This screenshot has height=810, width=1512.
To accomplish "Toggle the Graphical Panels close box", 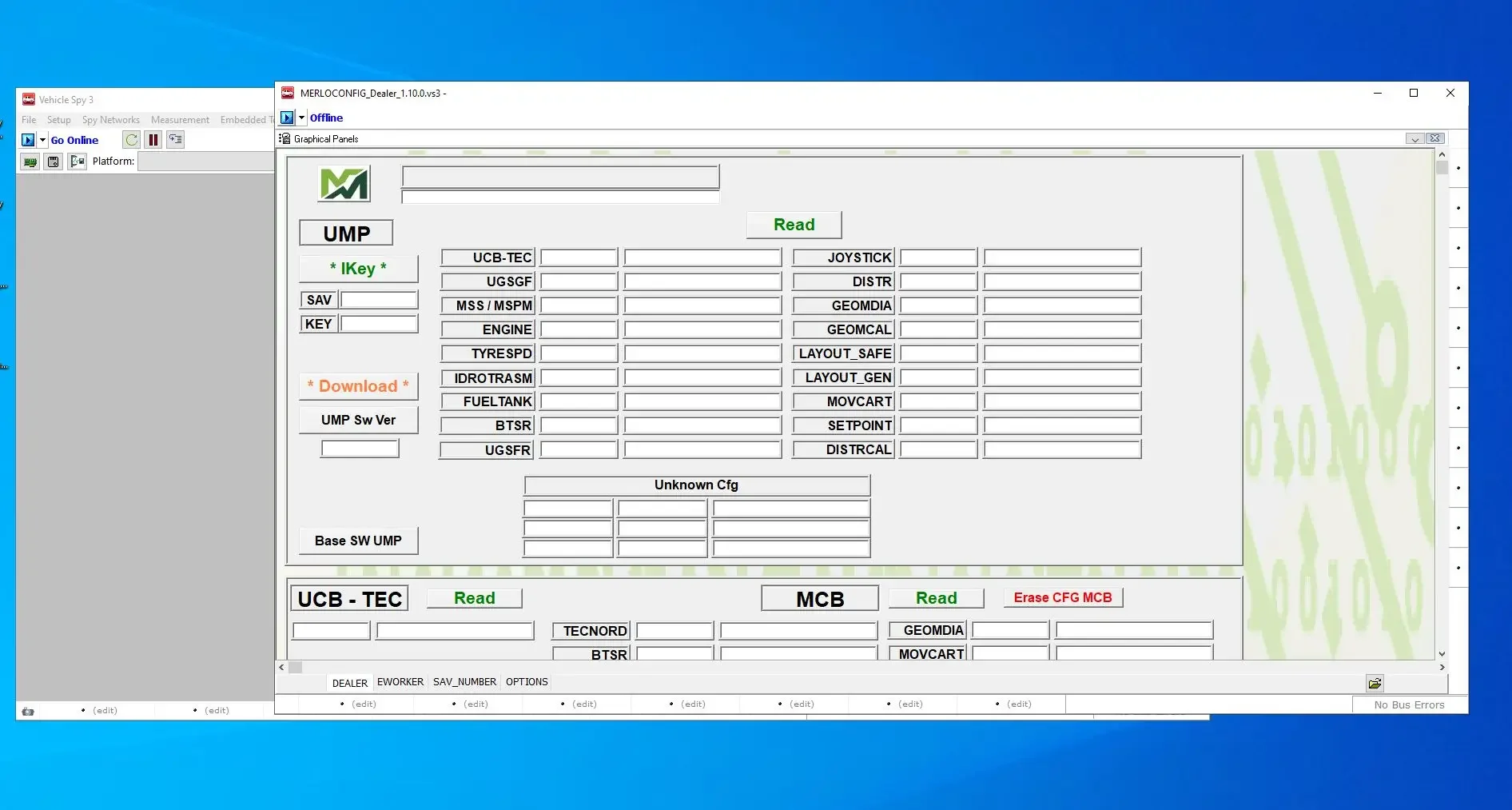I will 1434,138.
